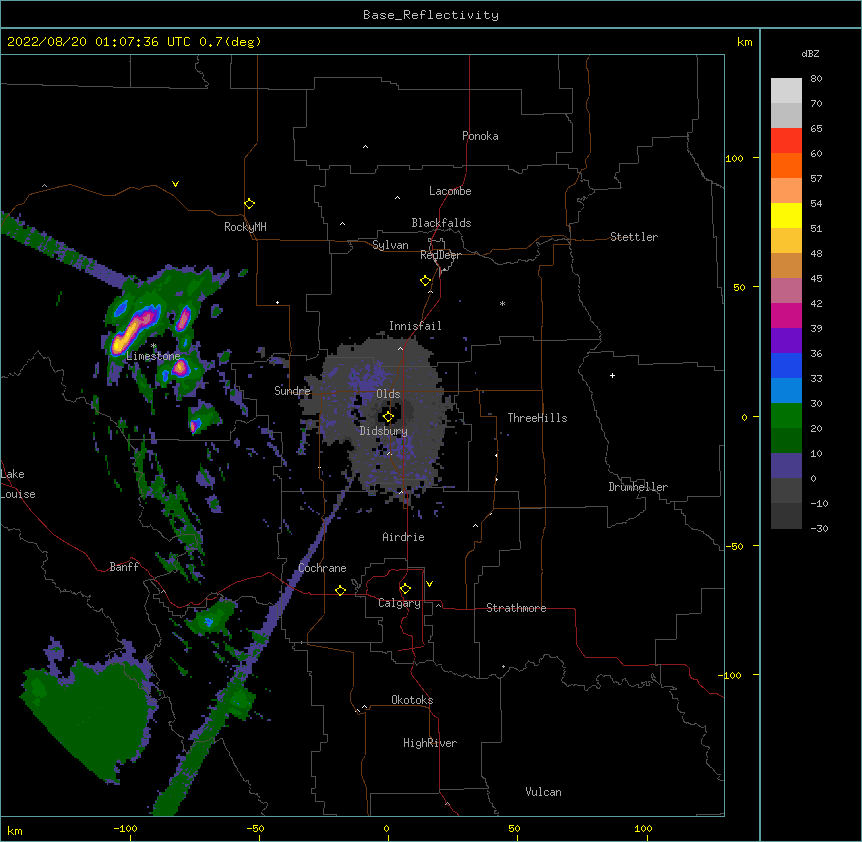Click the Limestone label near the storm cell
Viewport: 862px width, 842px height.
[x=153, y=356]
